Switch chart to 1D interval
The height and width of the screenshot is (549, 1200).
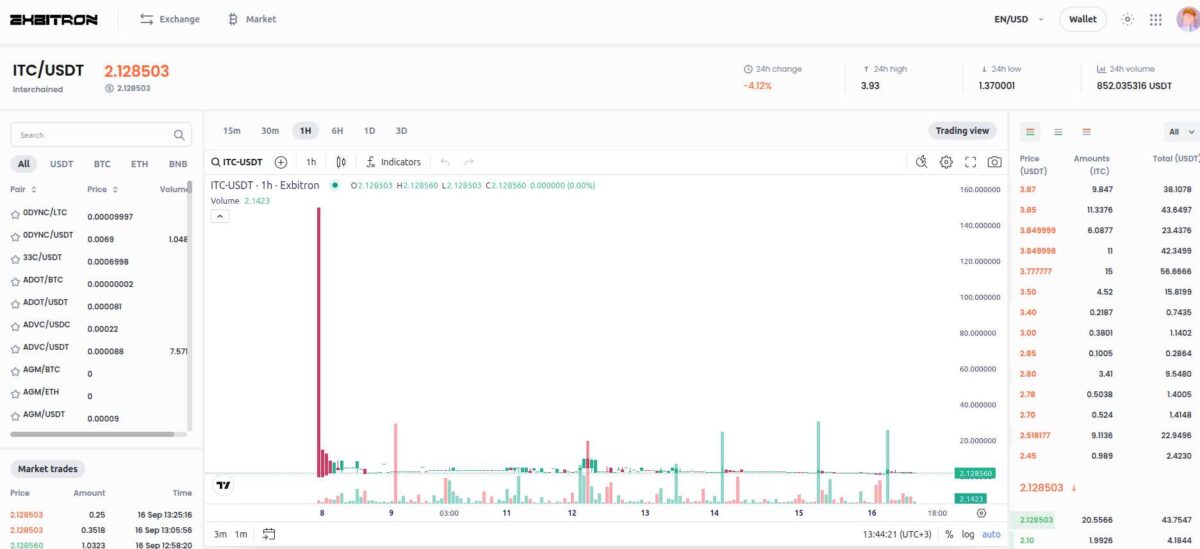369,131
